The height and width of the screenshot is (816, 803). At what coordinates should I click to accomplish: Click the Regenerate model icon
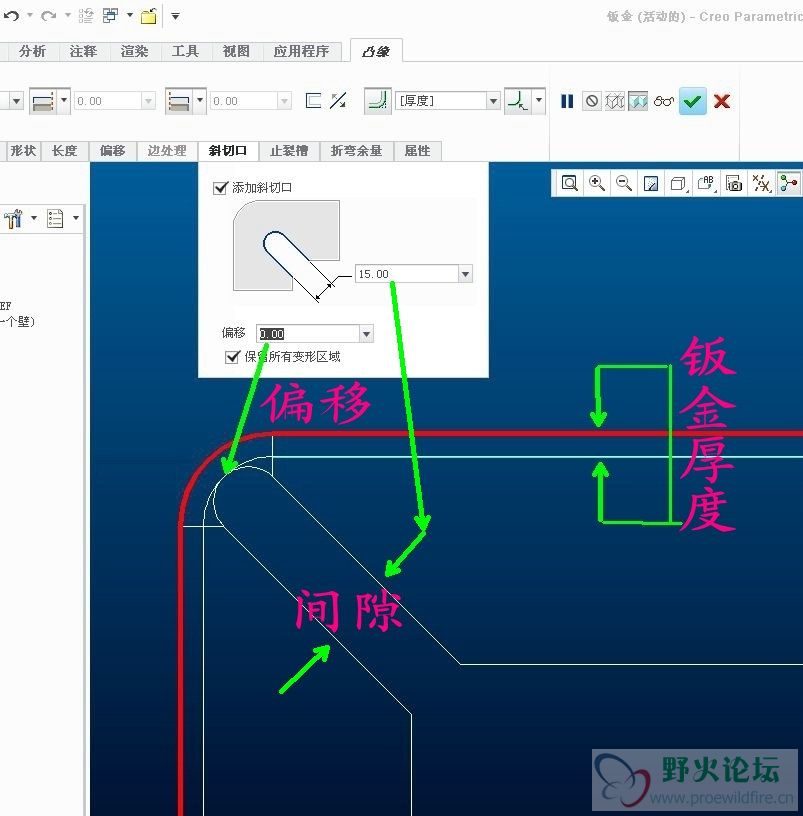point(85,16)
